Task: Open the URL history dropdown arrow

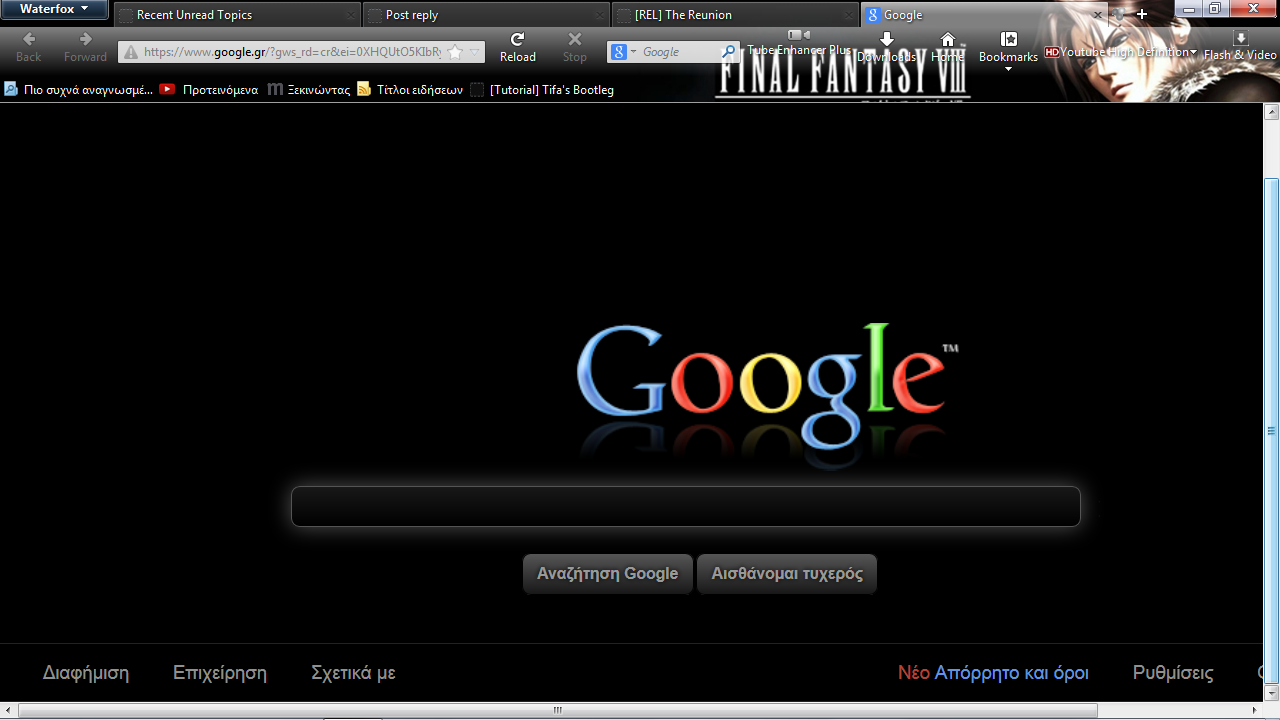Action: pos(475,52)
